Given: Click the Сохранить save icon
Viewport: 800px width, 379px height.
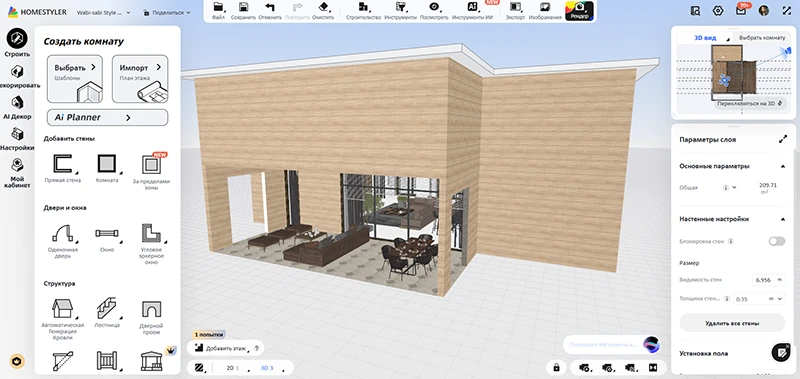Looking at the screenshot, I should point(243,7).
